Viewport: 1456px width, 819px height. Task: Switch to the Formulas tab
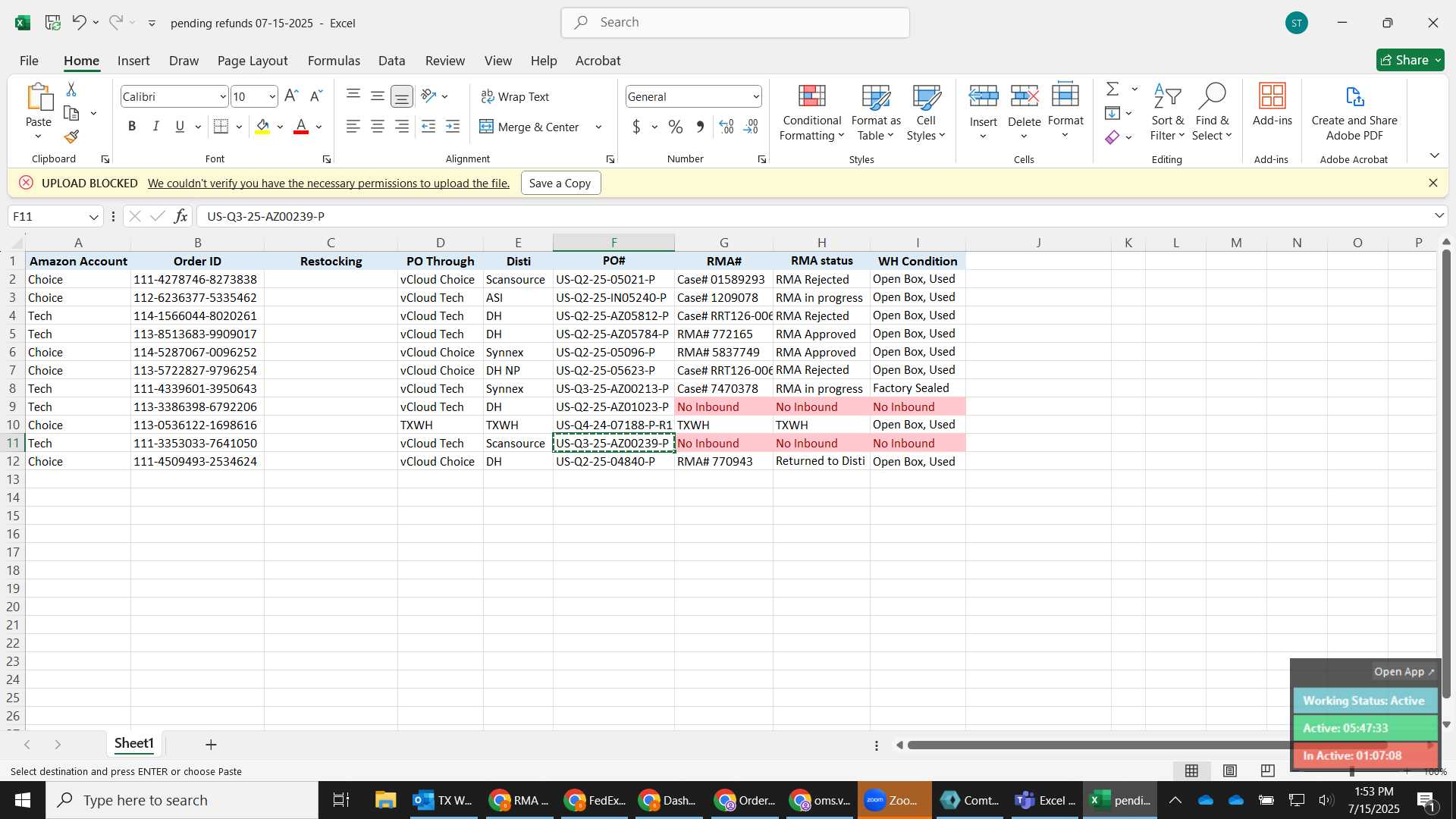(334, 61)
